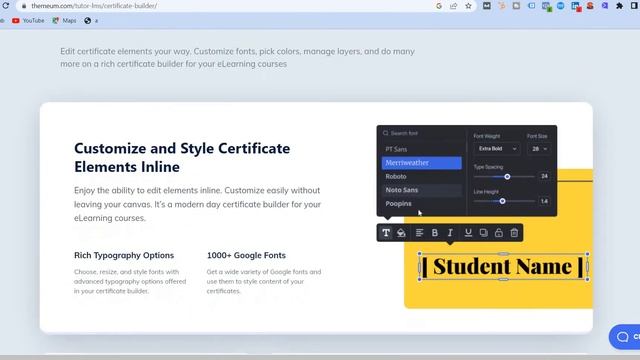This screenshot has width=640, height=360.
Task: Open the Maps bookmark
Action: [x=64, y=20]
